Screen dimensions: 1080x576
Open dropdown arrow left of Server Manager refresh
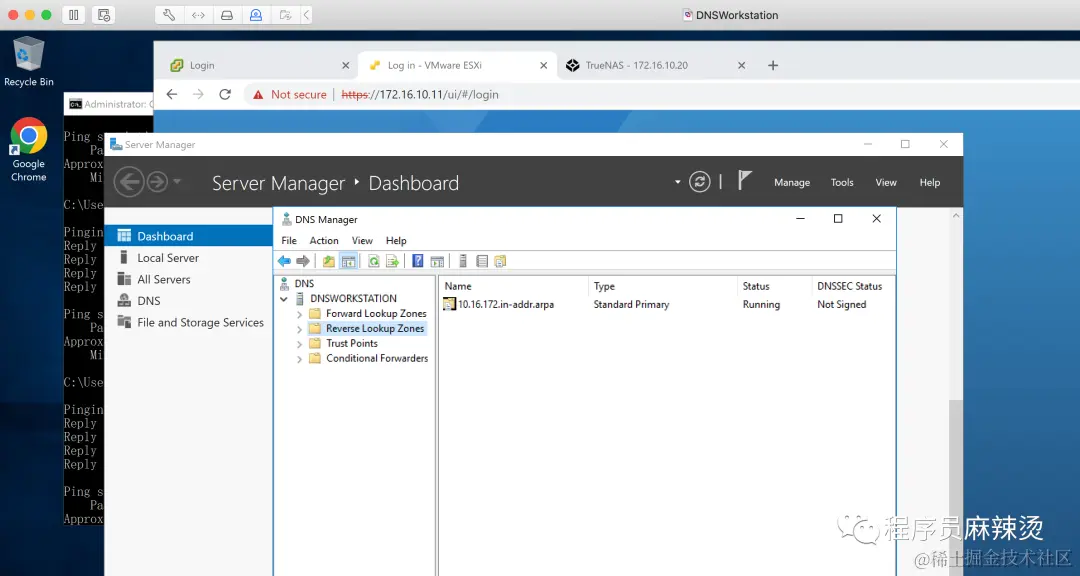(678, 182)
